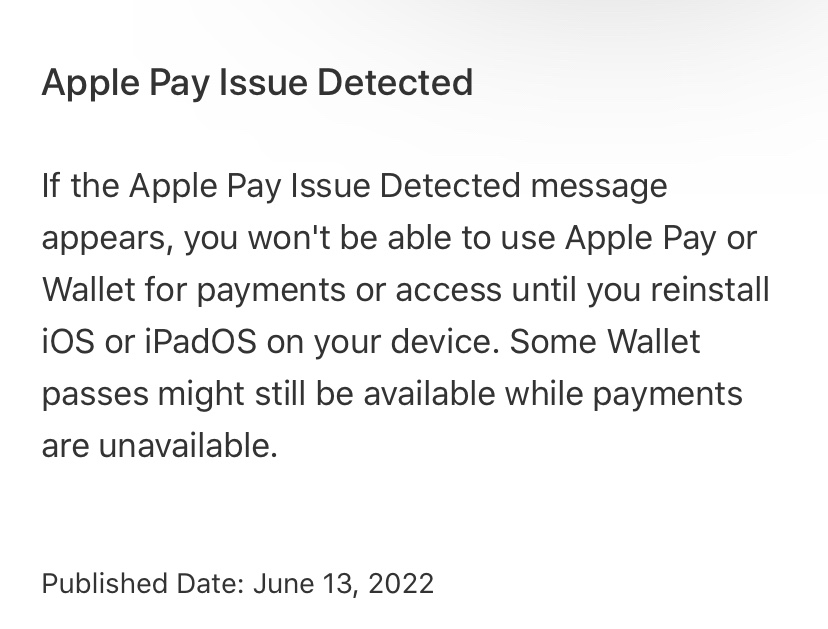Select the word "appears," in the paragraph
The height and width of the screenshot is (629, 828).
107,240
